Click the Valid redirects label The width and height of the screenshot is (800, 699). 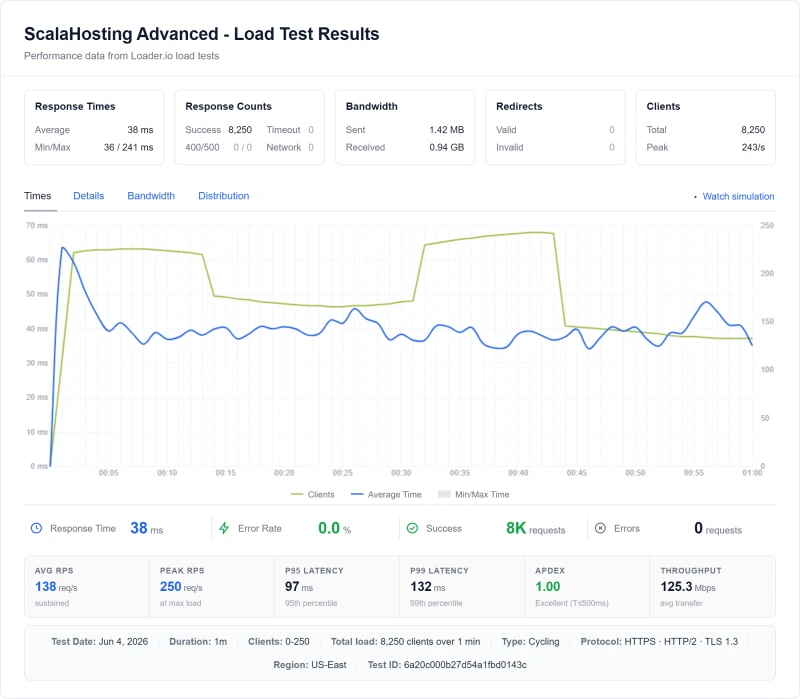[x=506, y=130]
